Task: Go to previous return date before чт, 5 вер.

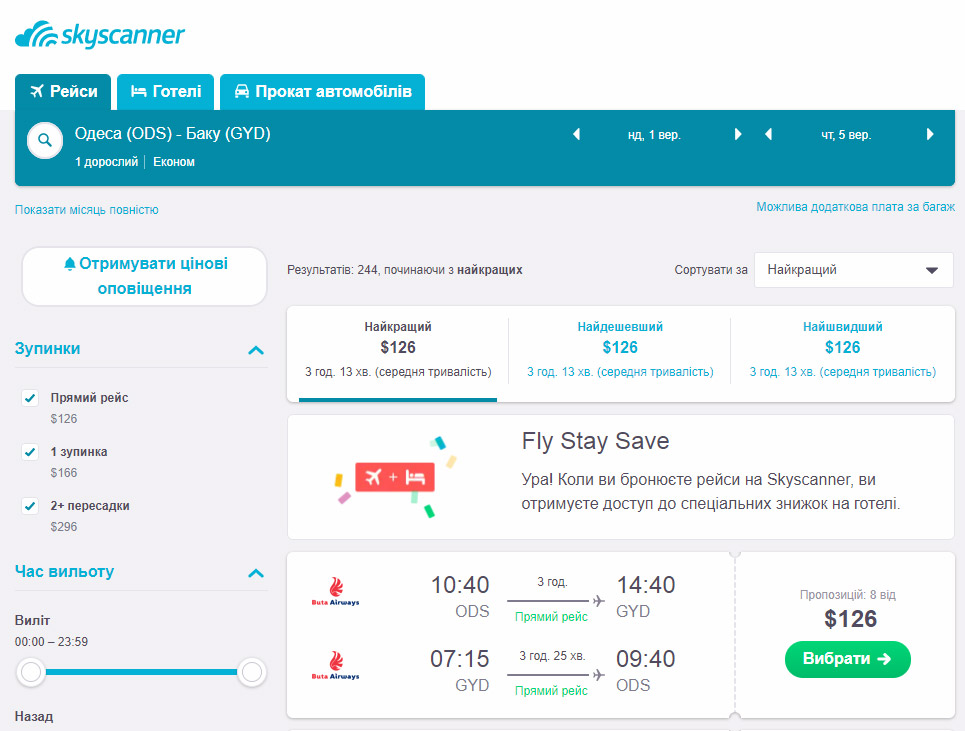Action: [768, 134]
